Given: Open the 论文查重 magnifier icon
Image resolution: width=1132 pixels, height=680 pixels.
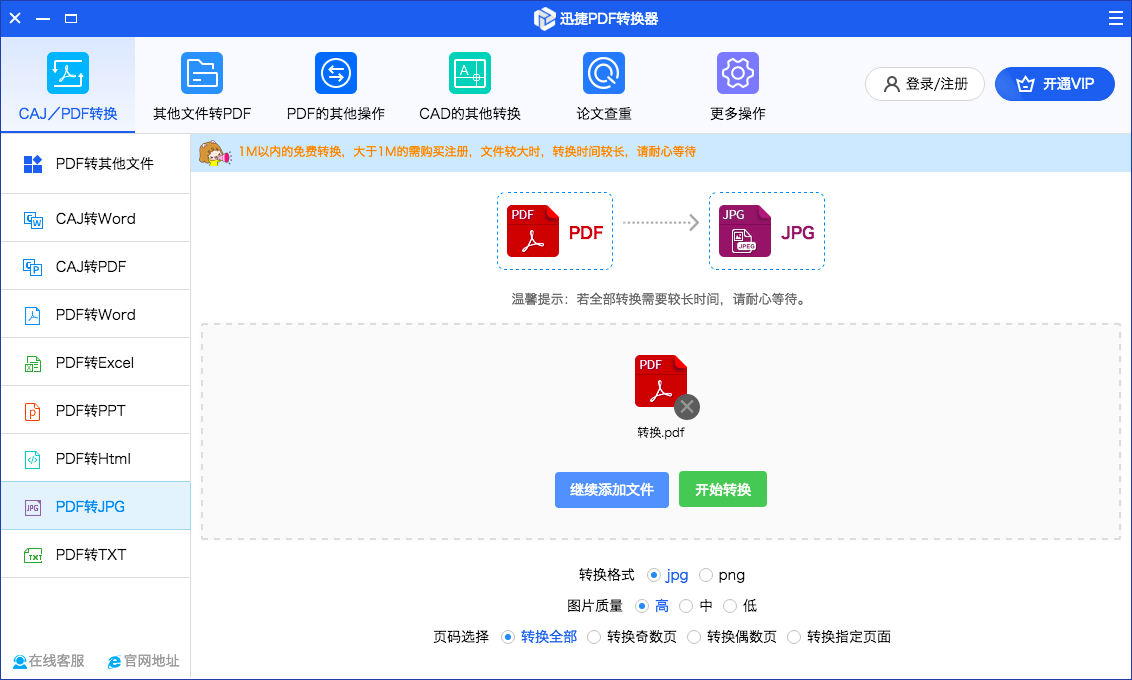Looking at the screenshot, I should click(x=604, y=73).
